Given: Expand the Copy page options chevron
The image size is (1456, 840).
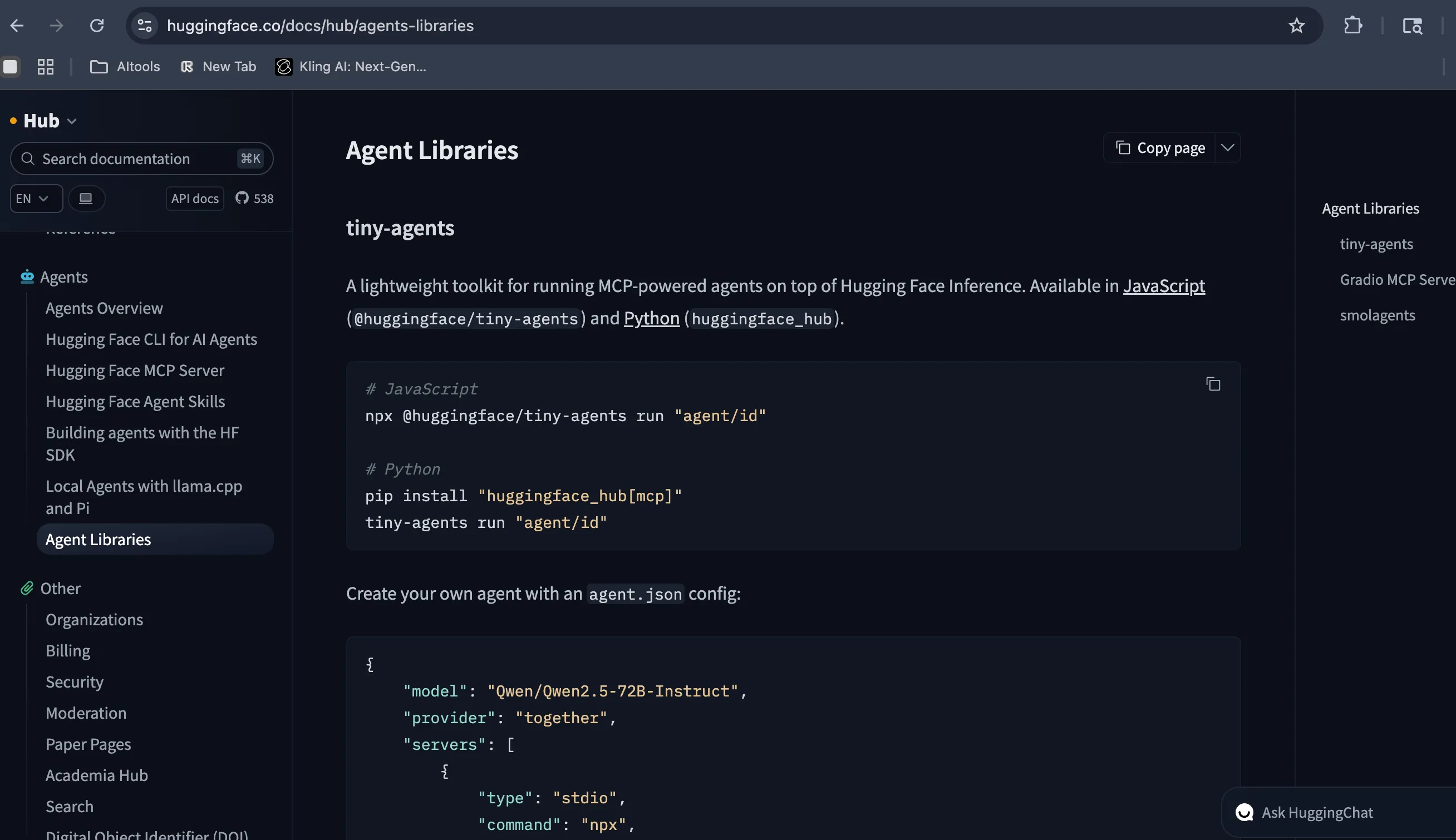Looking at the screenshot, I should (x=1227, y=147).
